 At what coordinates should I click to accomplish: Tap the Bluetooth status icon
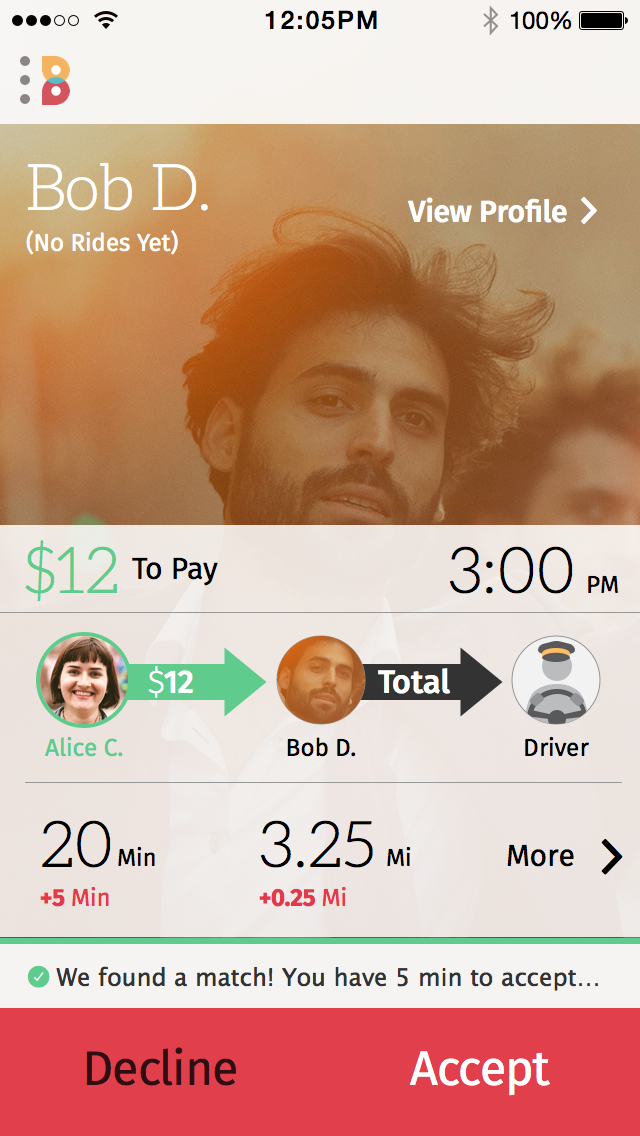[x=491, y=21]
